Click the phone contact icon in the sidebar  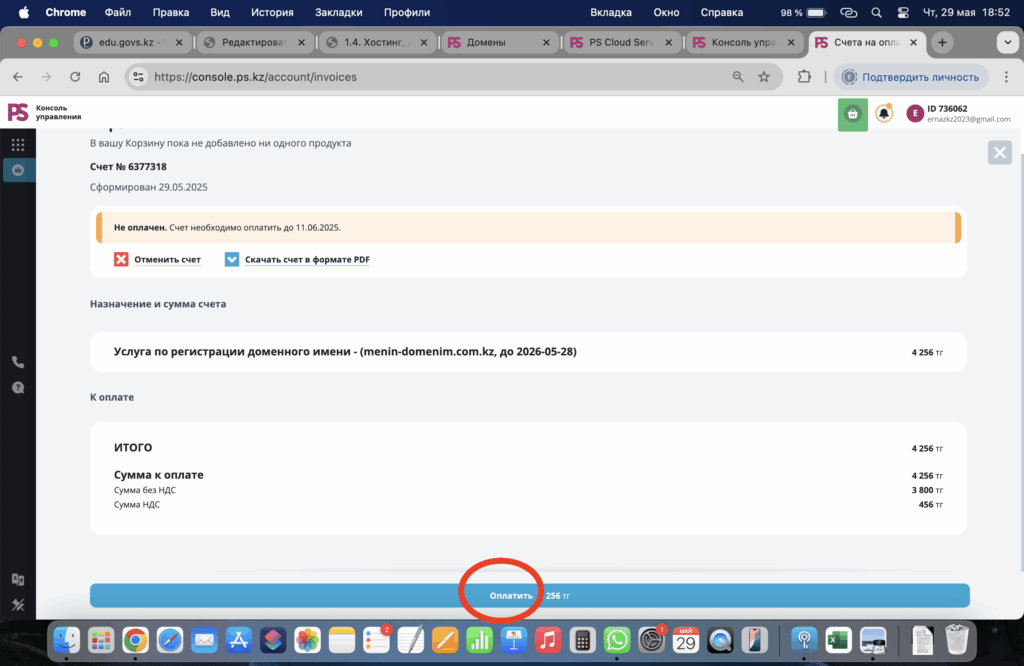18,362
